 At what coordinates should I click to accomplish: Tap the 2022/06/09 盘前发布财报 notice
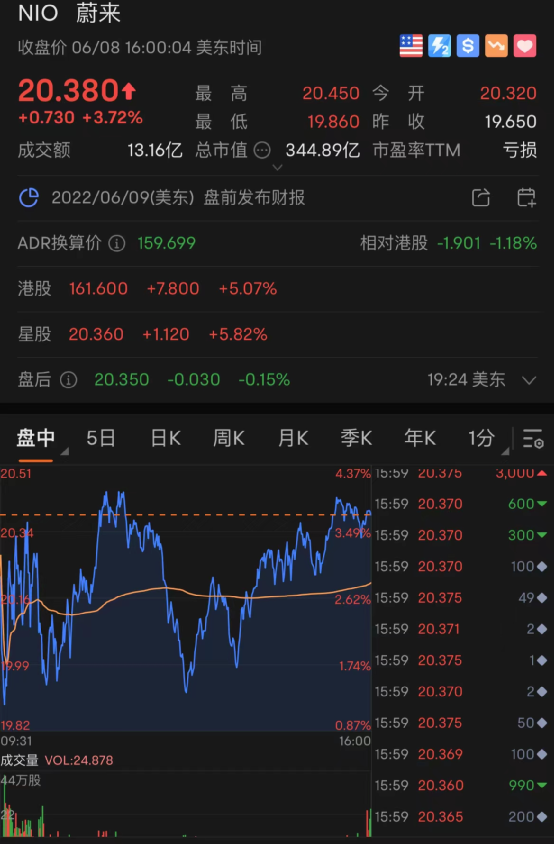[x=178, y=198]
